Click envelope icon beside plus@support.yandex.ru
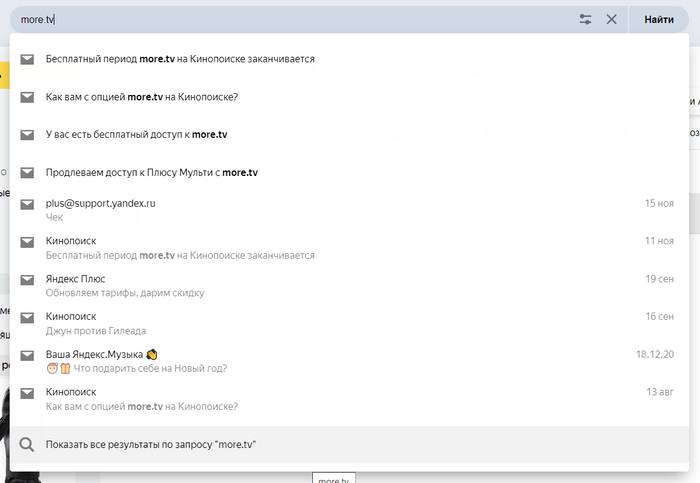Image resolution: width=700 pixels, height=483 pixels. [27, 204]
